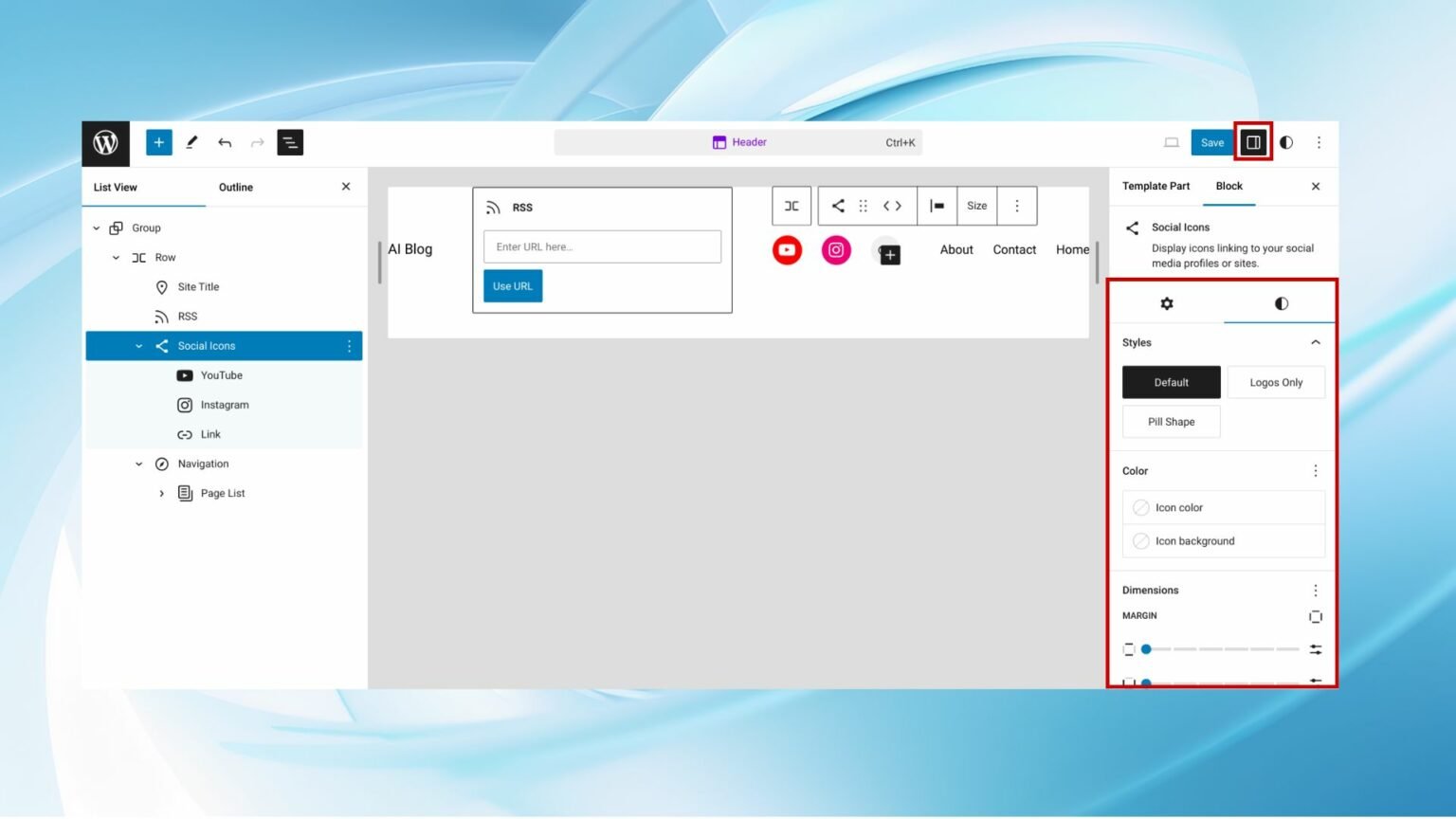Collapse the Navigation item in list view
This screenshot has width=1456, height=819.
(138, 464)
